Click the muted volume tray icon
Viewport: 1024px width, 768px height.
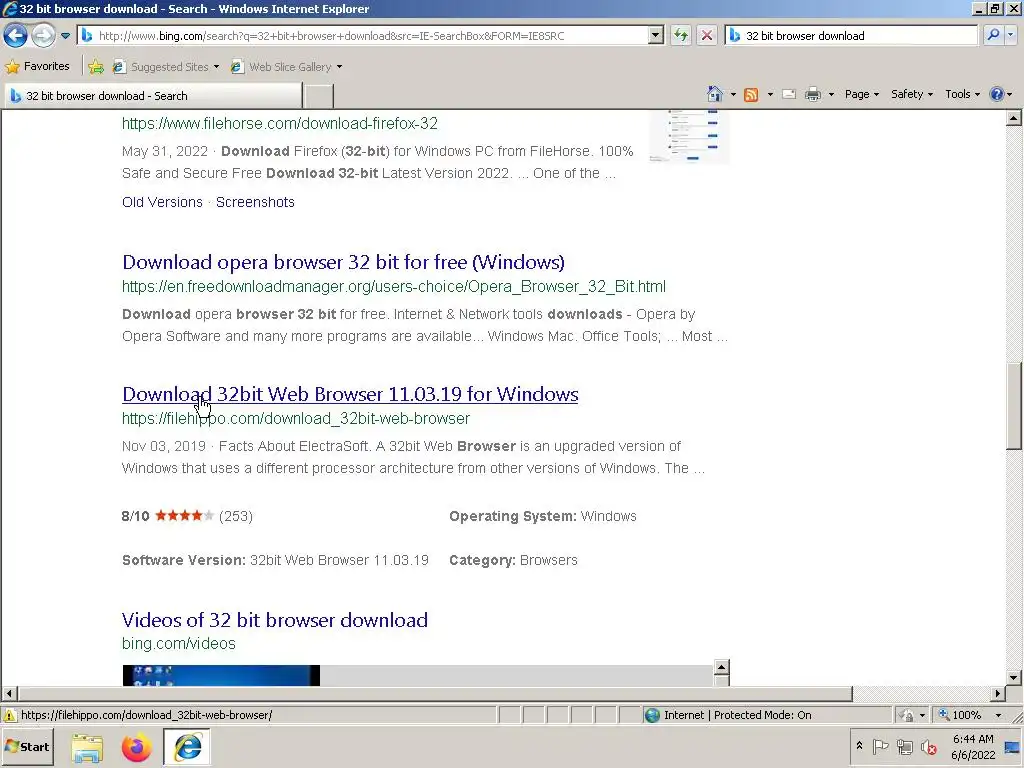pos(928,746)
